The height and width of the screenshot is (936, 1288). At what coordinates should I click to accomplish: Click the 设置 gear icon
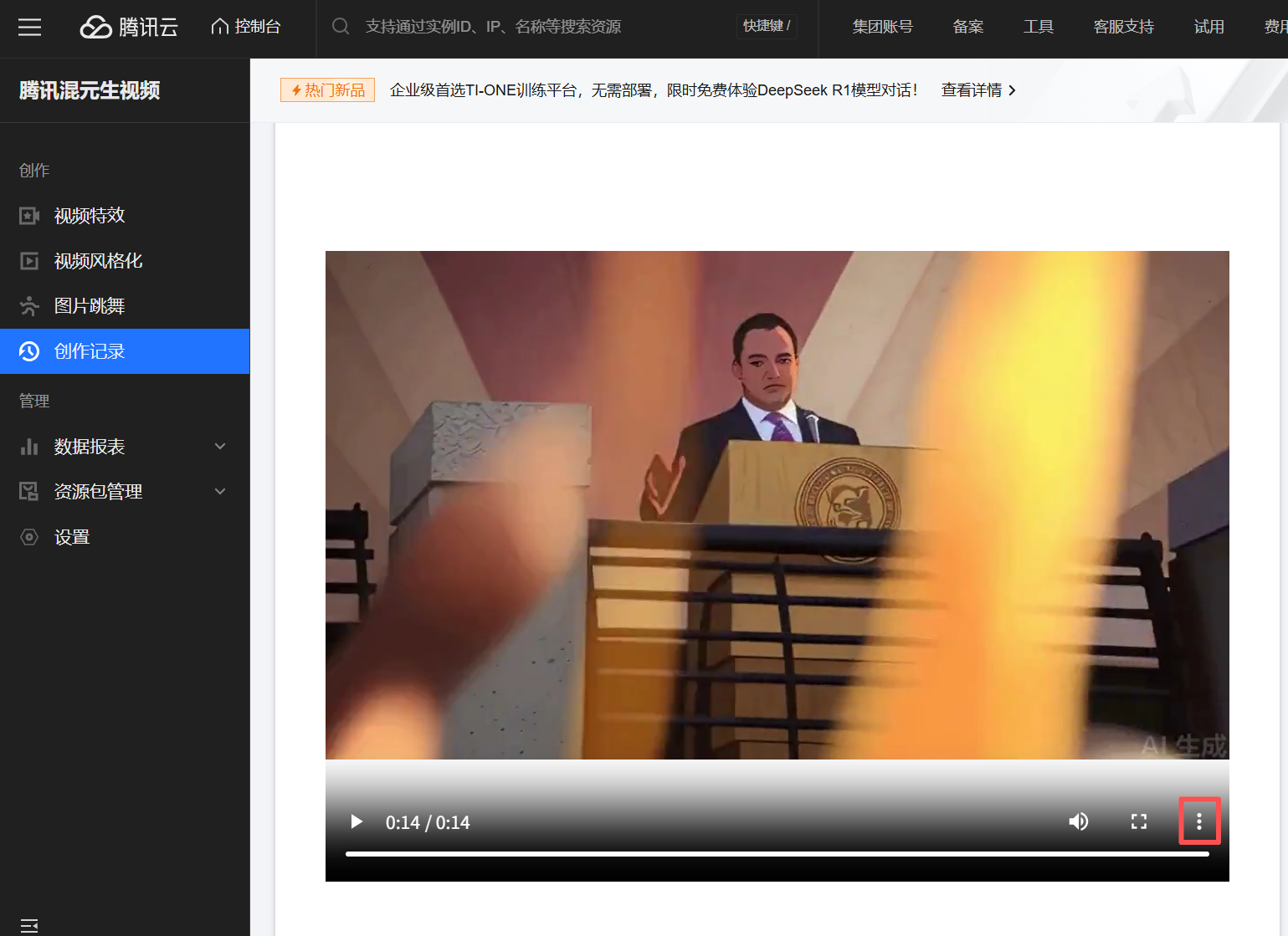pos(29,537)
